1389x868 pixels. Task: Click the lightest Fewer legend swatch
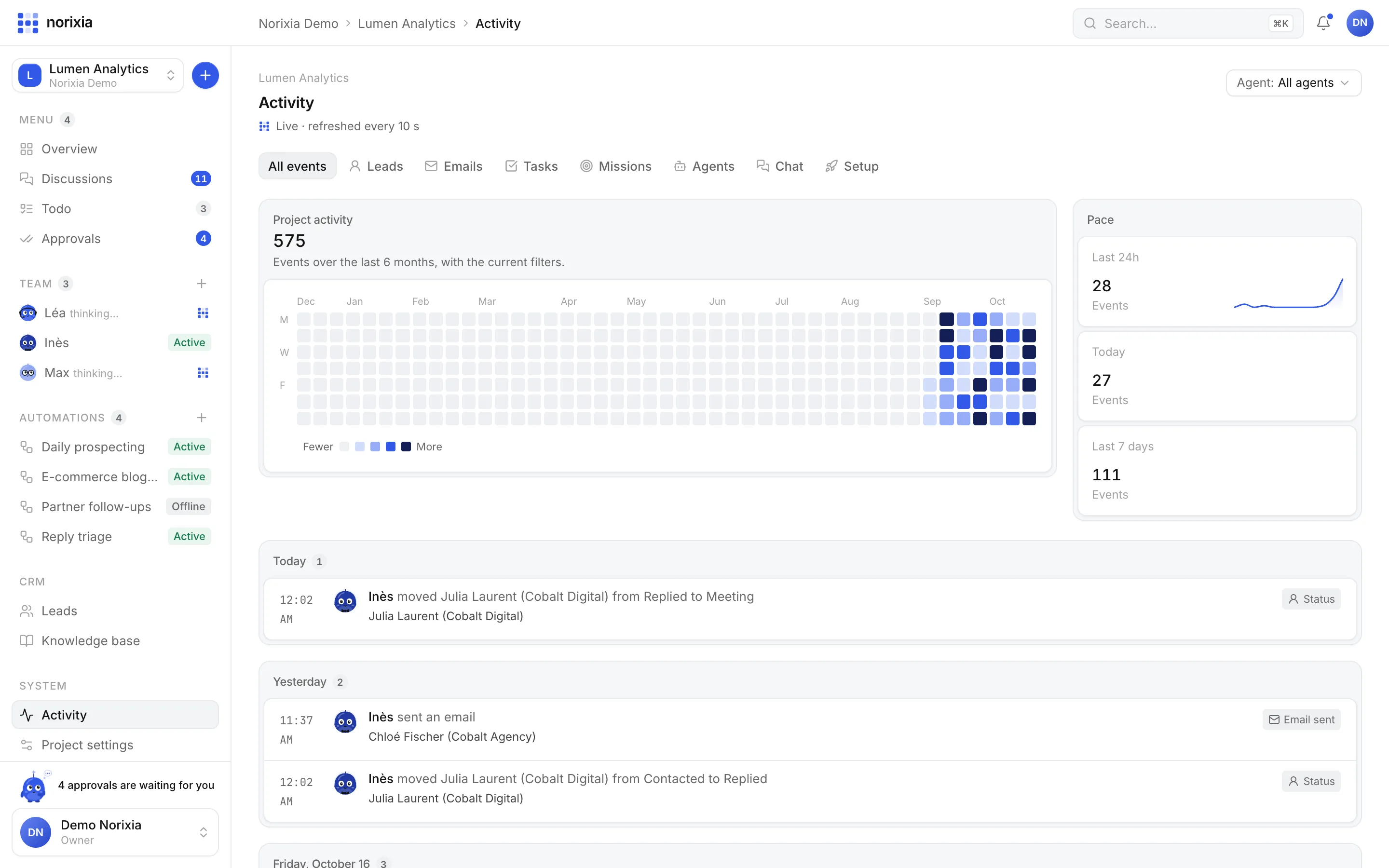[x=344, y=447]
